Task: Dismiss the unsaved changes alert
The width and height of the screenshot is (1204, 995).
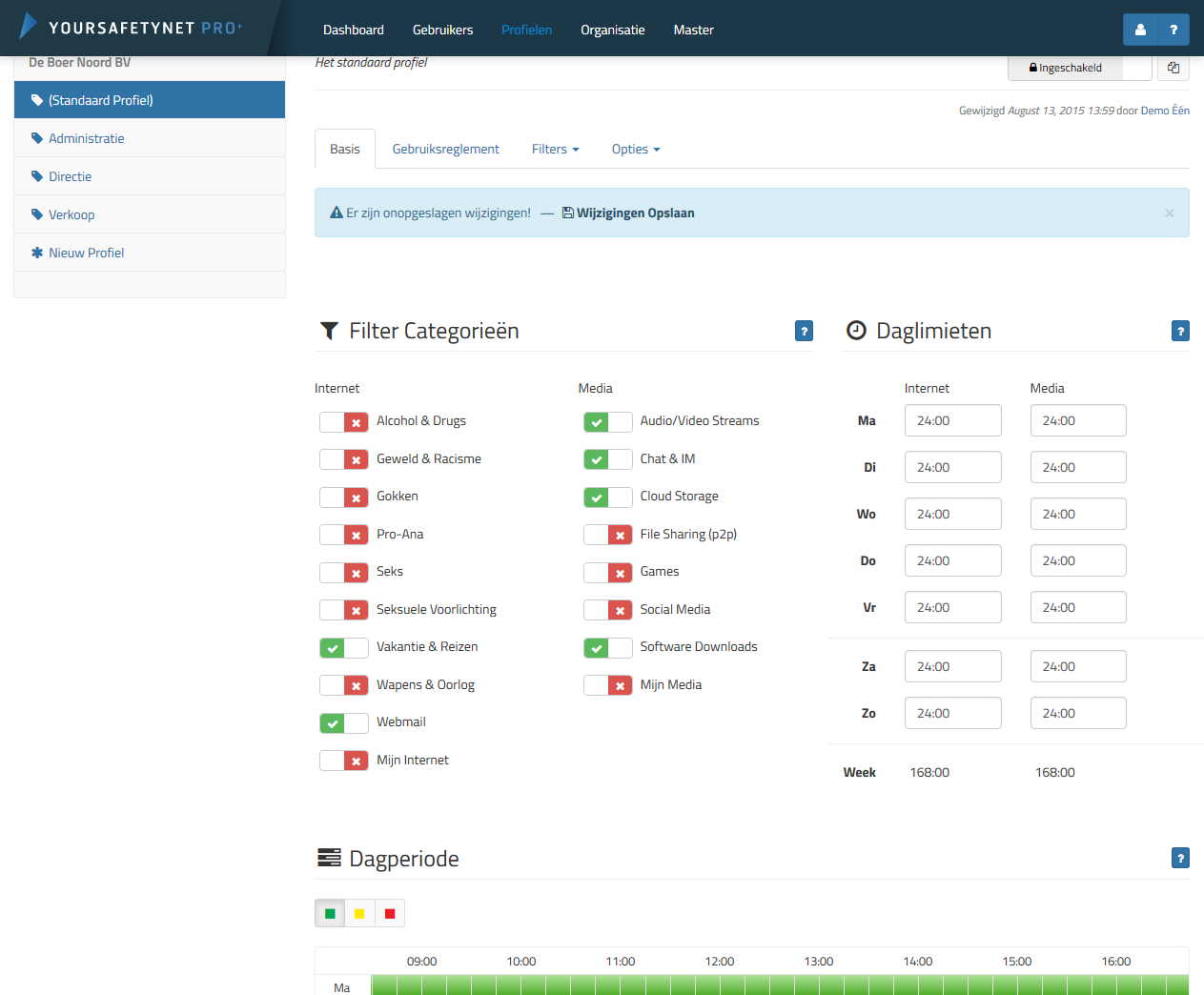Action: [1170, 213]
